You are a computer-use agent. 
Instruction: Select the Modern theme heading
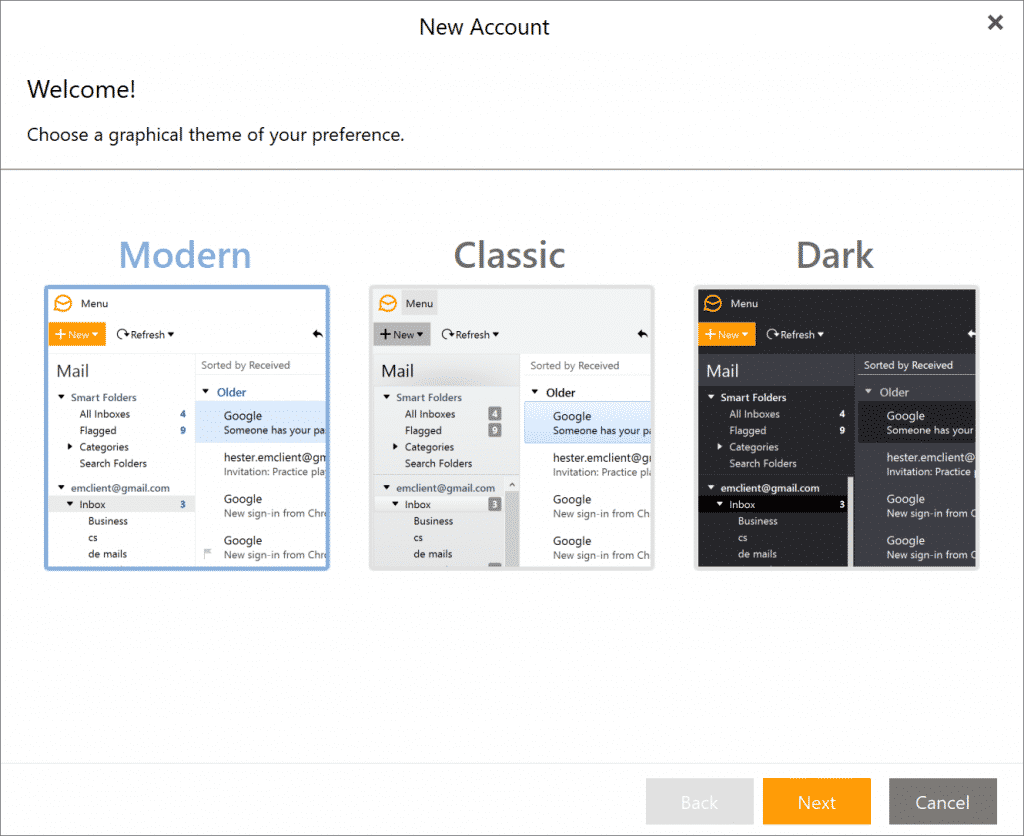[185, 255]
